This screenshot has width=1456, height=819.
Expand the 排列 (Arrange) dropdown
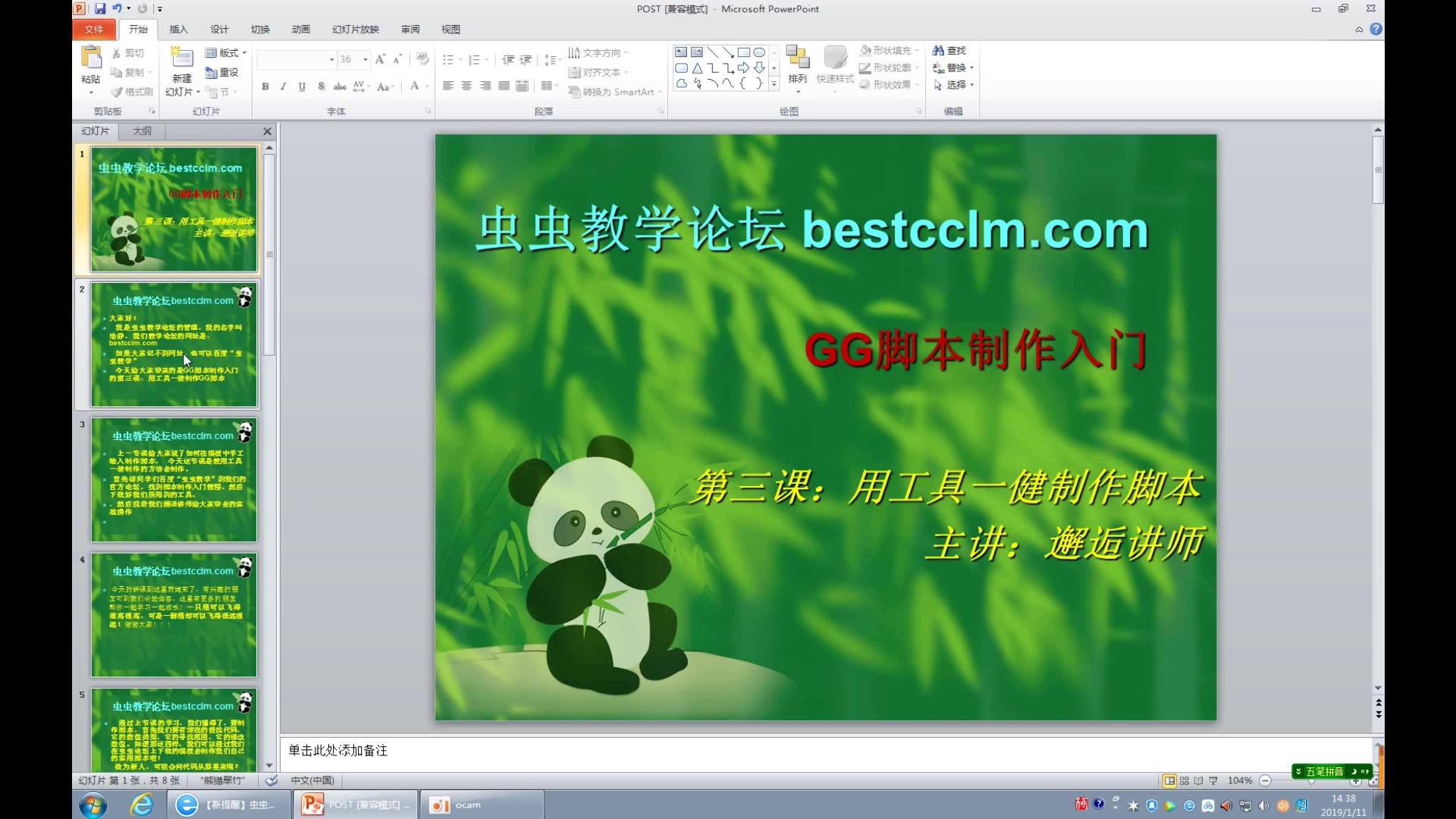coord(798,72)
